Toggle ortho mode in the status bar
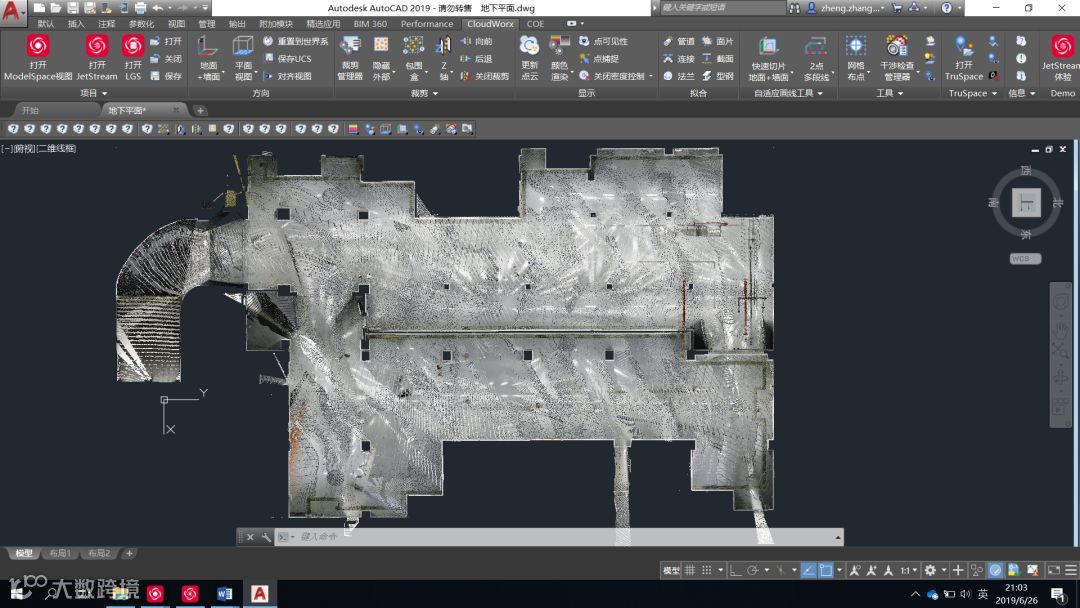This screenshot has height=608, width=1080. coord(735,570)
